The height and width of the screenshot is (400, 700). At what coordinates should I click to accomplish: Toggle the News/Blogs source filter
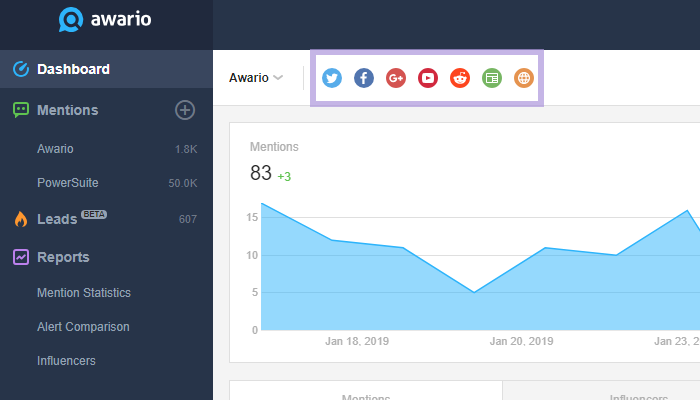click(x=492, y=78)
